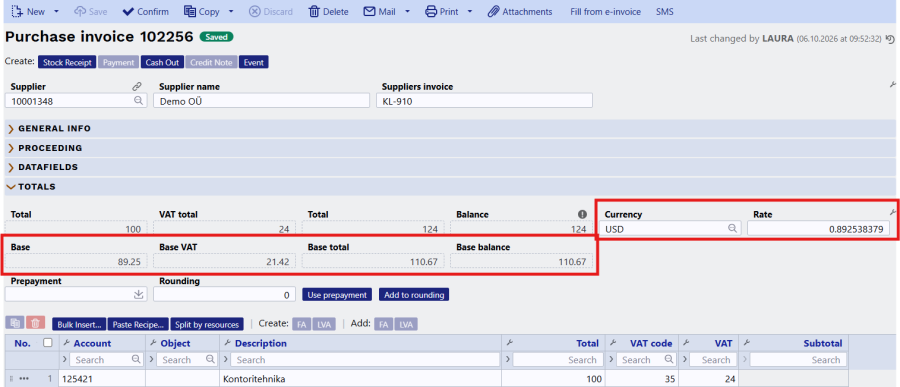Expand the PROCEEDING section

point(450,148)
